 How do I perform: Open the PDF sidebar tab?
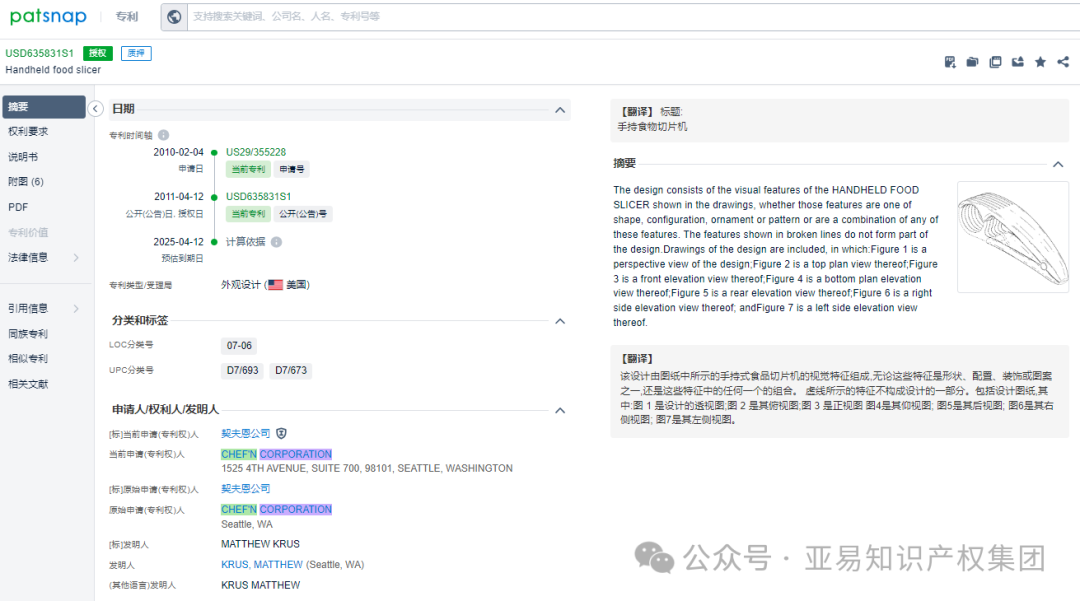(x=18, y=207)
